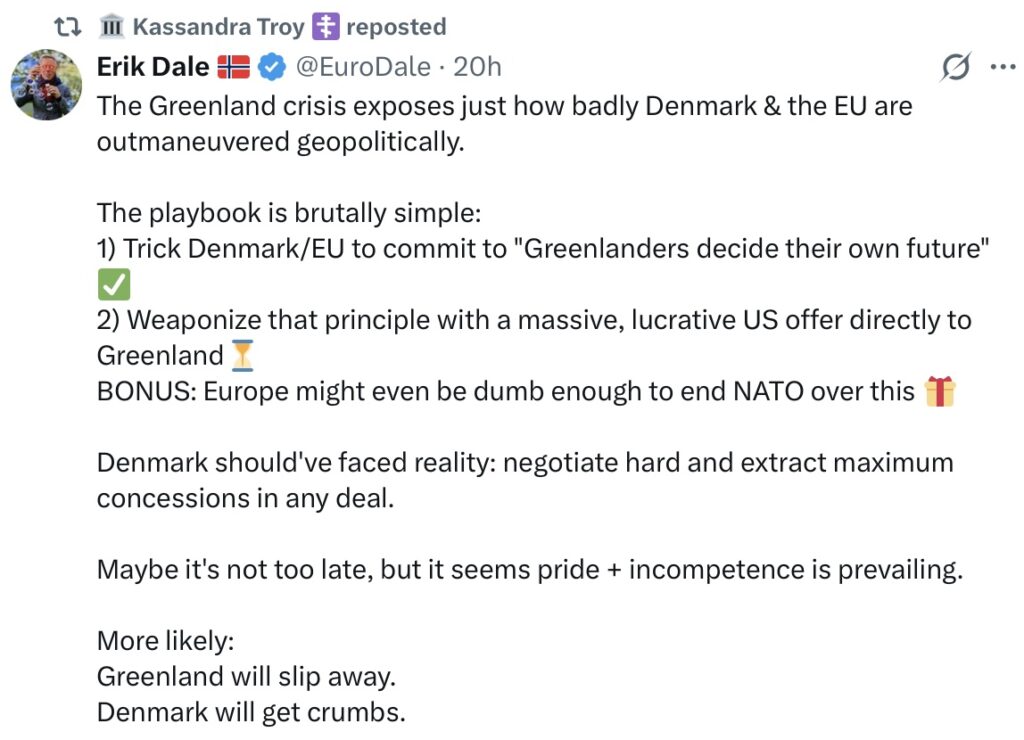Screen dimensions: 1024x740
Task: Click the purple cross emoji after Kassandra Troy
Action: coord(324,27)
